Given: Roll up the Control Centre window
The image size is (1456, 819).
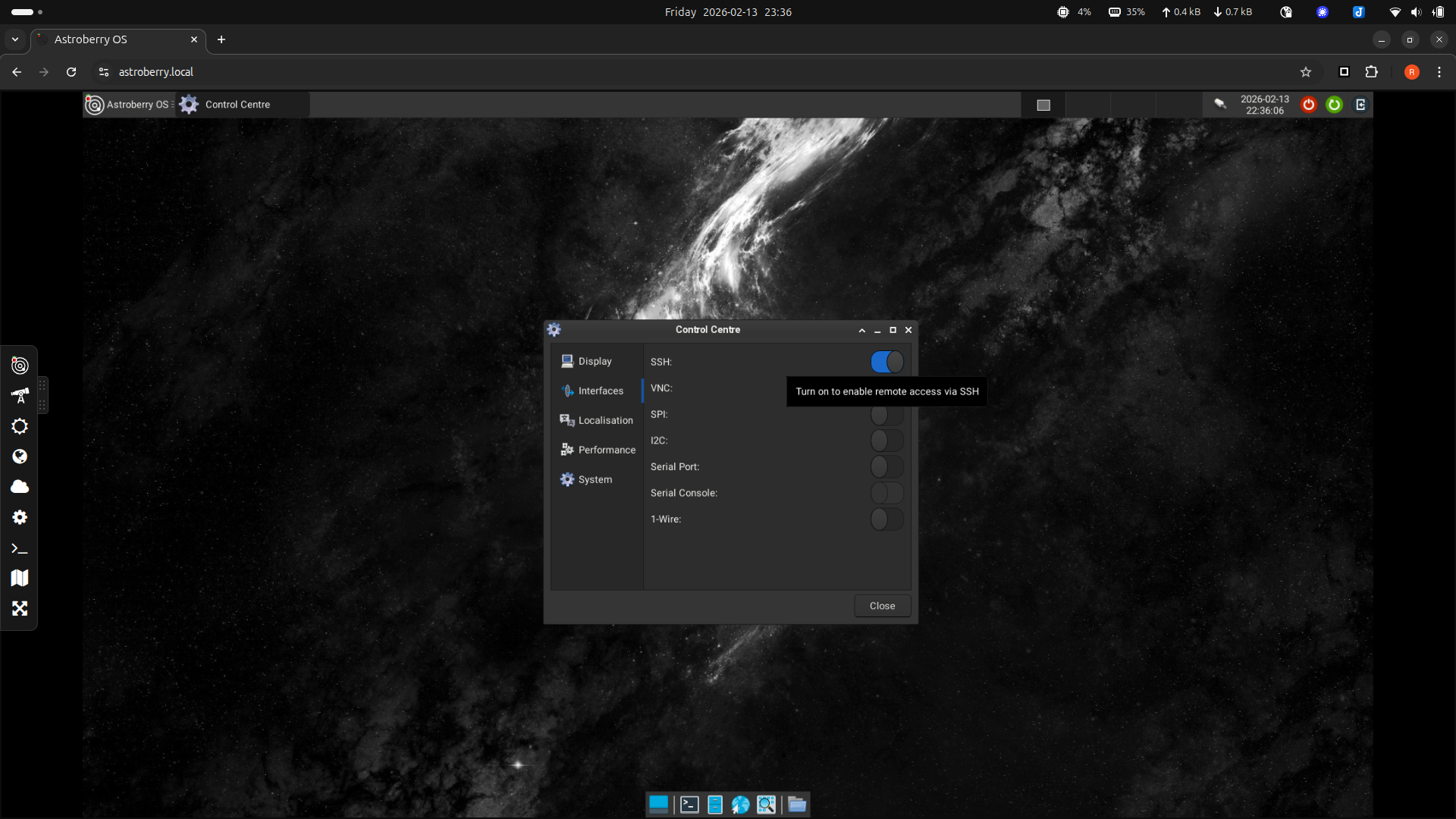Looking at the screenshot, I should pos(861,330).
